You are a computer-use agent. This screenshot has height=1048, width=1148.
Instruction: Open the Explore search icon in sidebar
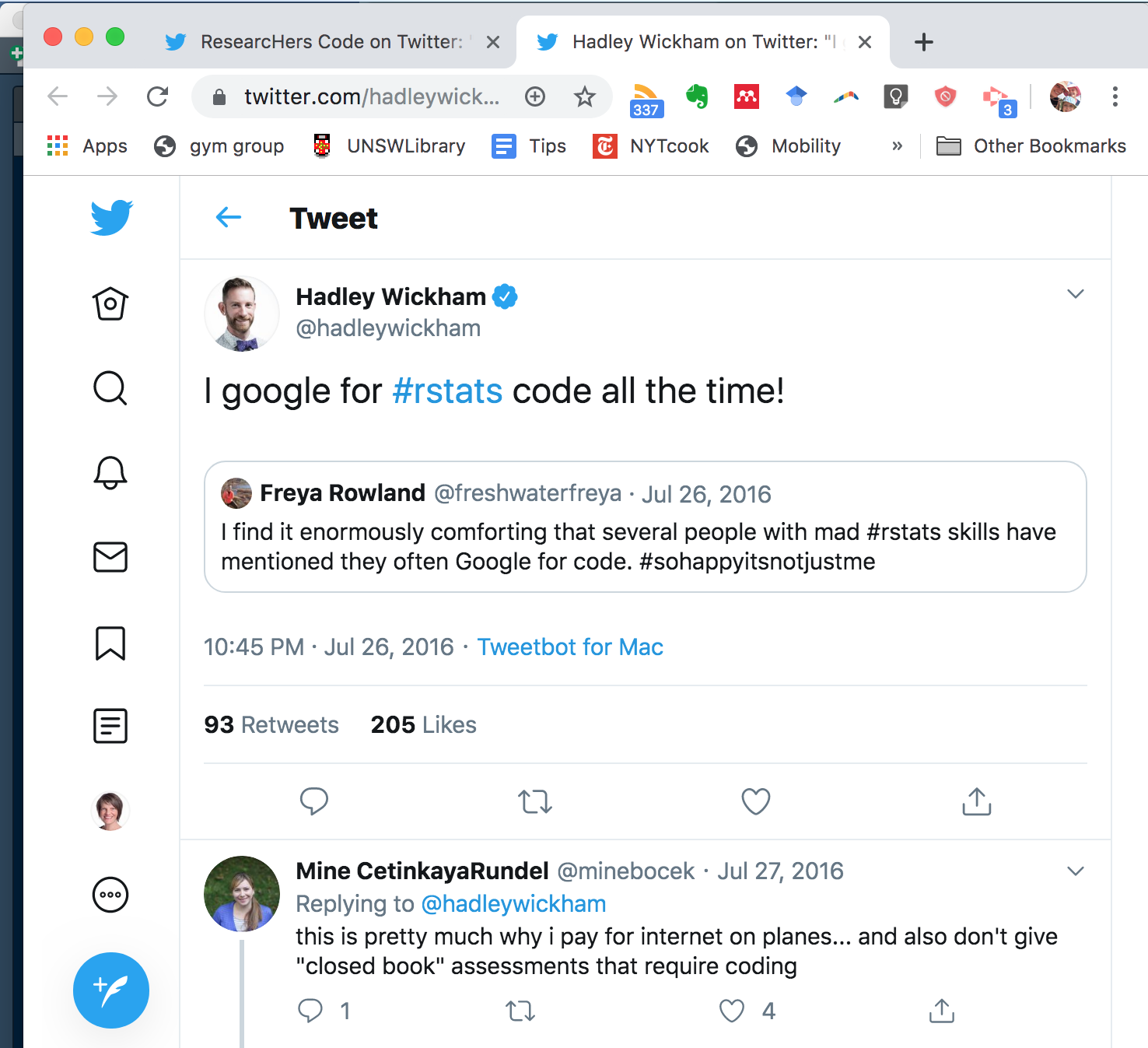click(110, 387)
